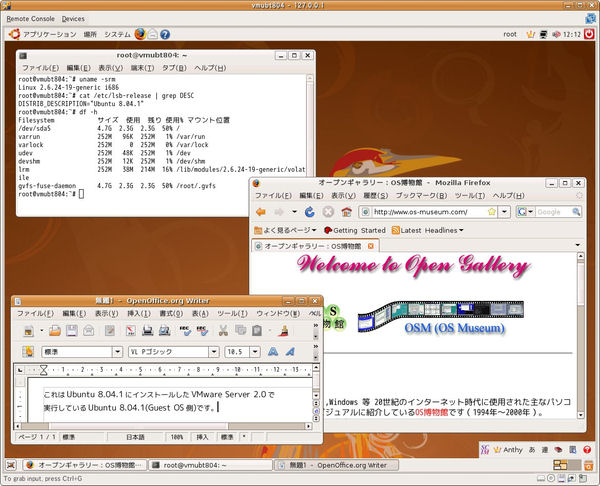600x486 pixels.
Task: Open Firefox history navigation dropdown arrow
Action: 294,212
